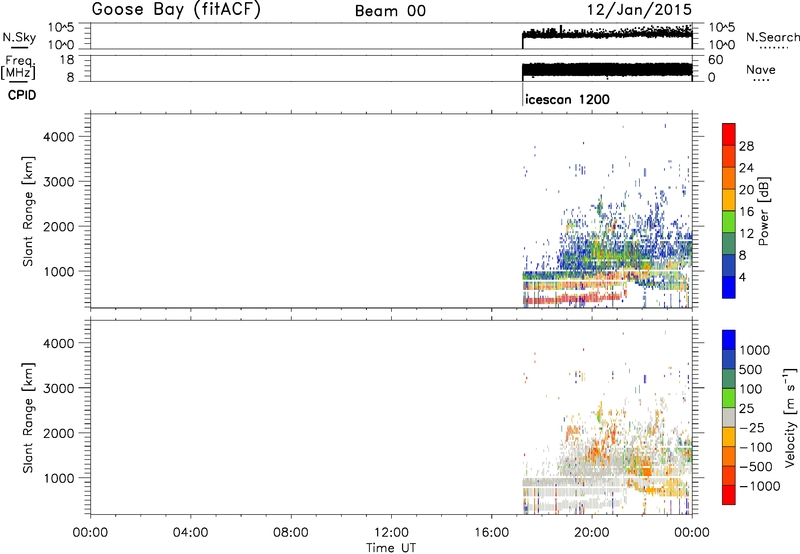Select the red top of power colorbar
The height and width of the screenshot is (554, 800).
729,133
